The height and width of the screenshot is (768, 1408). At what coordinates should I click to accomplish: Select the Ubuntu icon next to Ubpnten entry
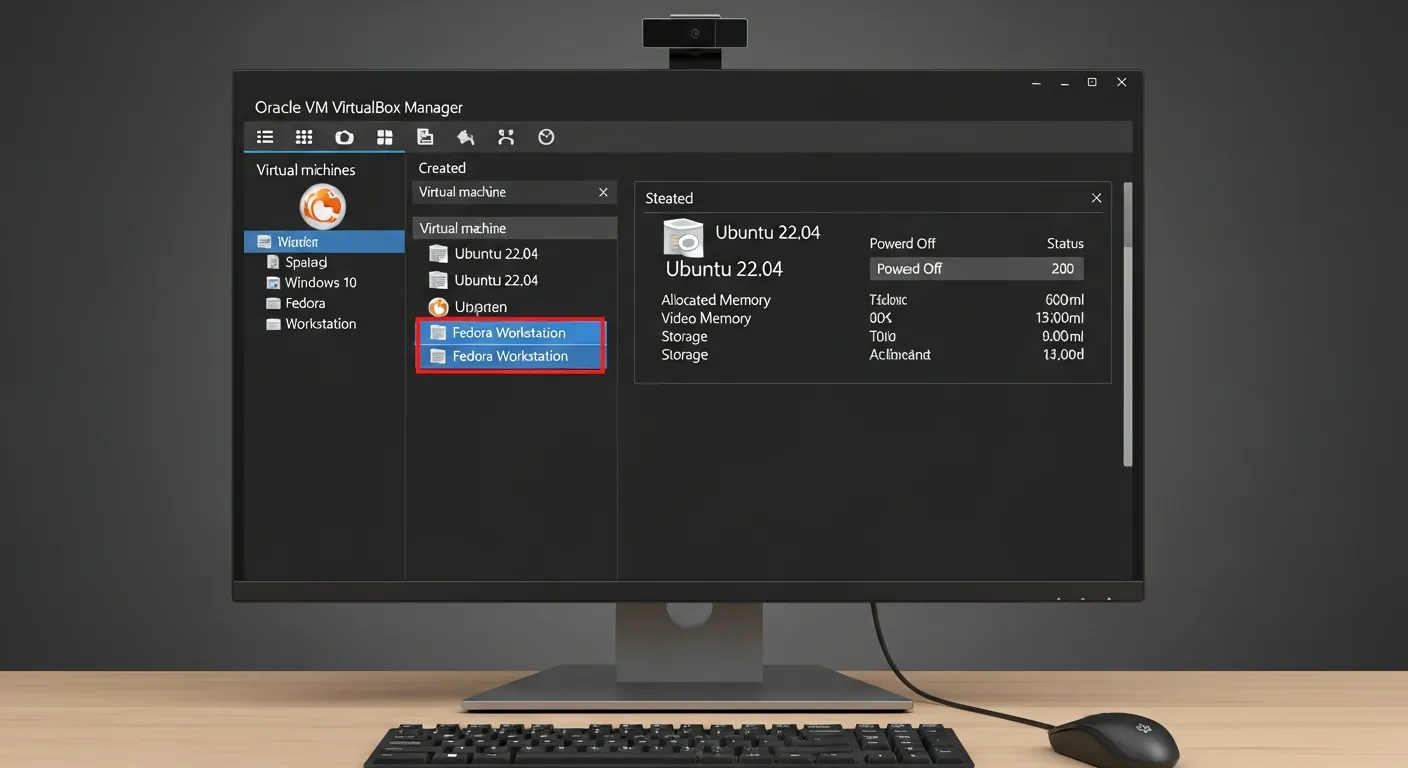click(437, 306)
